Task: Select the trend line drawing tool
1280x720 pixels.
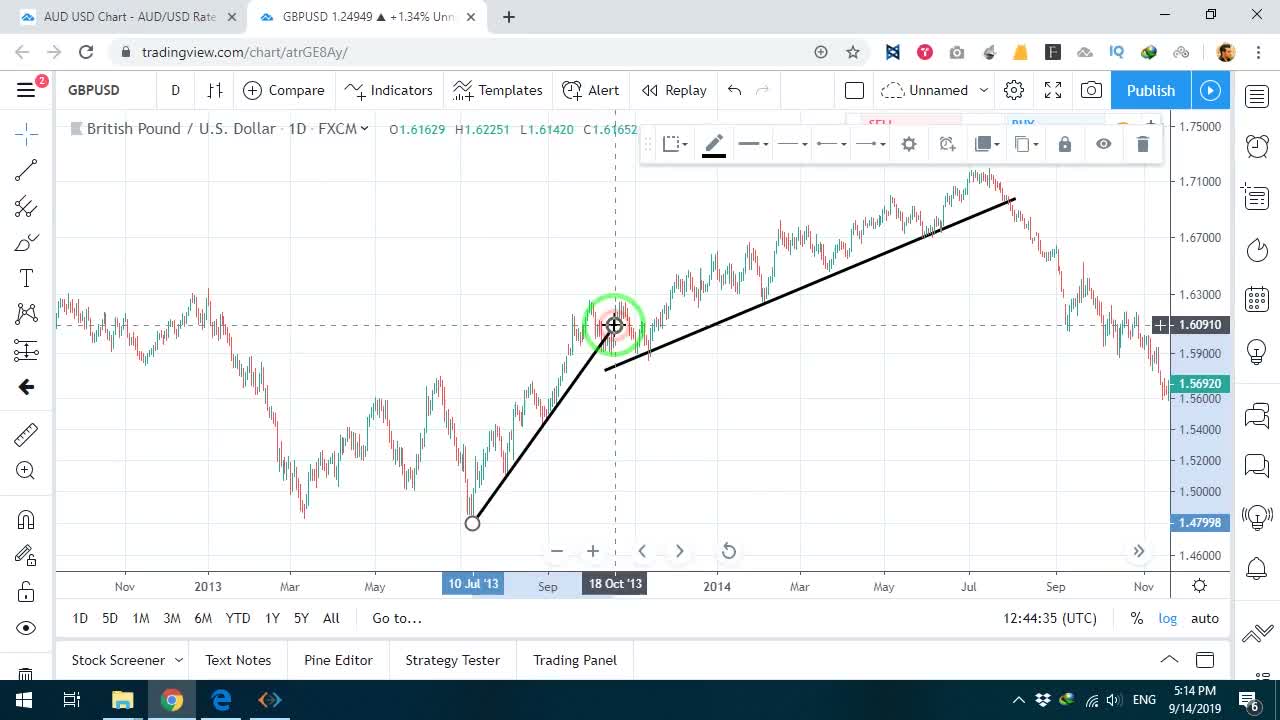Action: (26, 170)
